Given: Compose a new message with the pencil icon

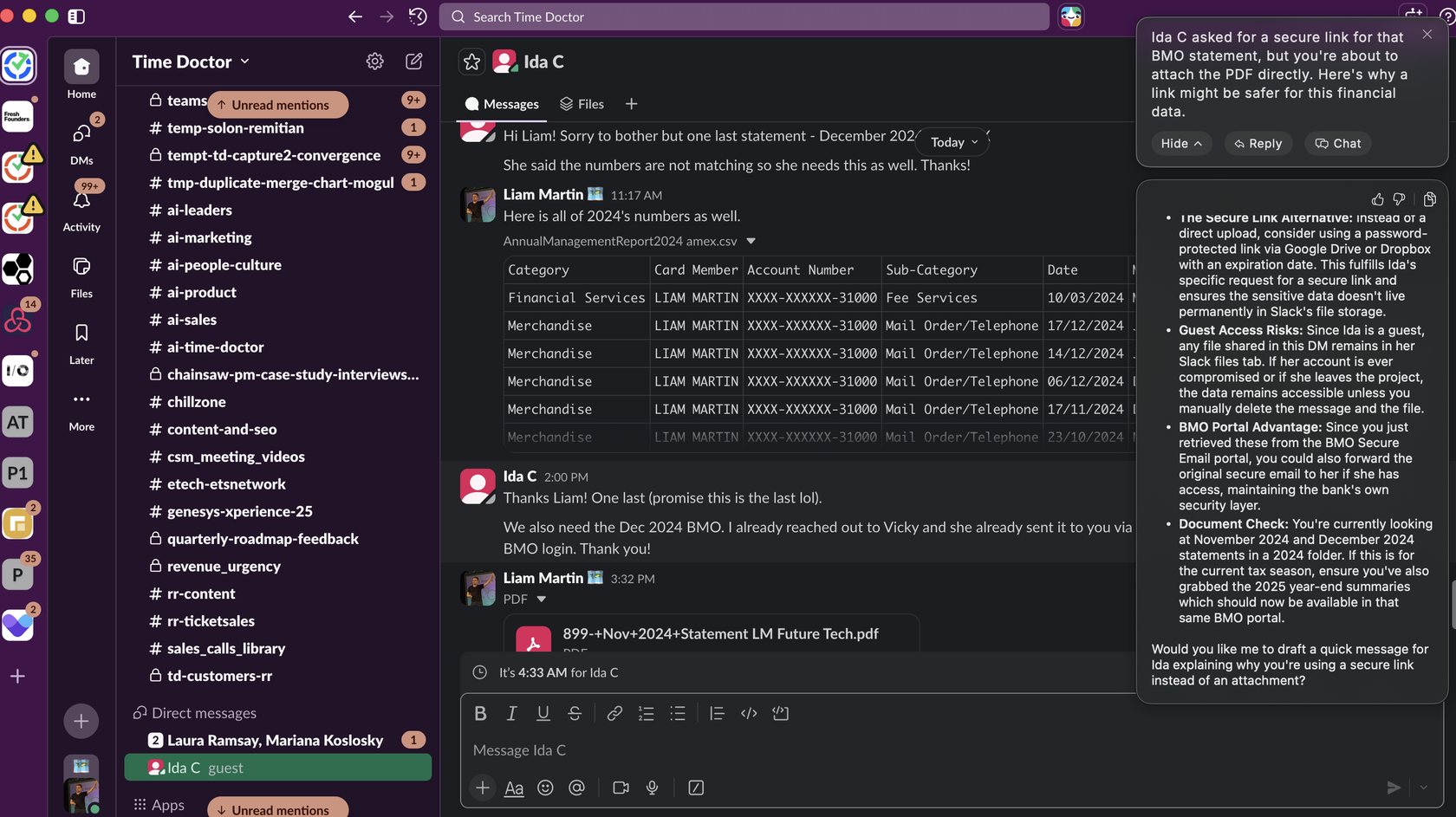Looking at the screenshot, I should 413,61.
